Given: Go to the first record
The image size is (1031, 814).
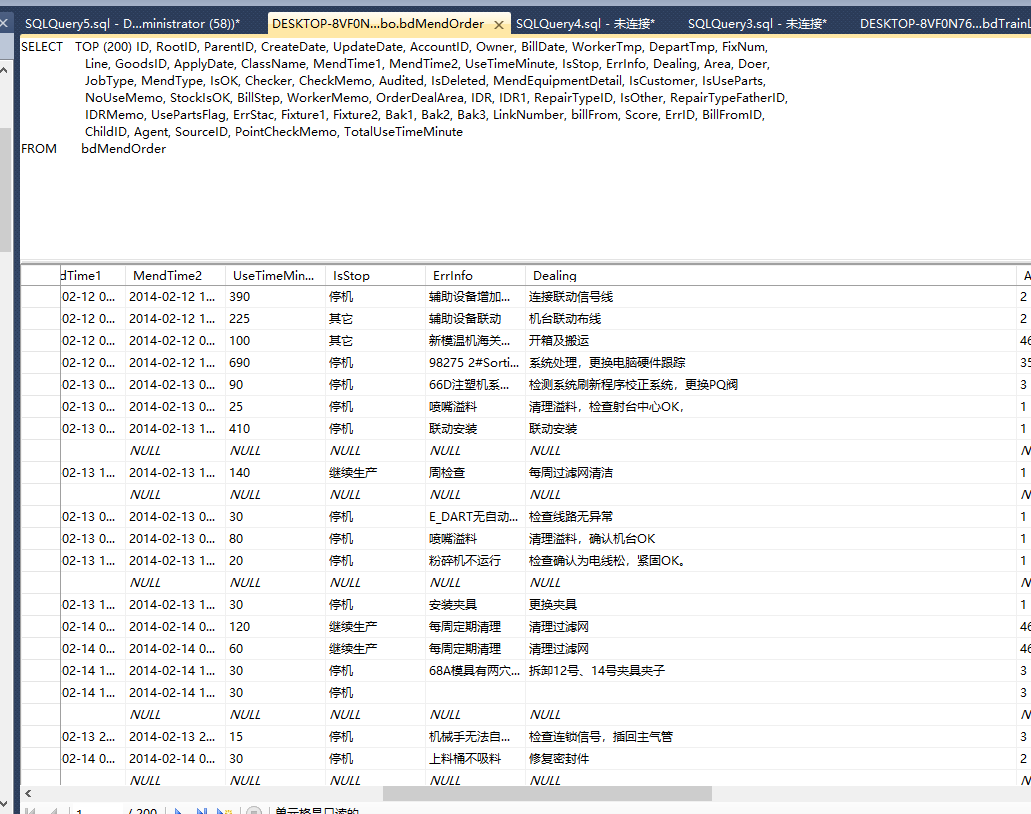Looking at the screenshot, I should pos(30,811).
